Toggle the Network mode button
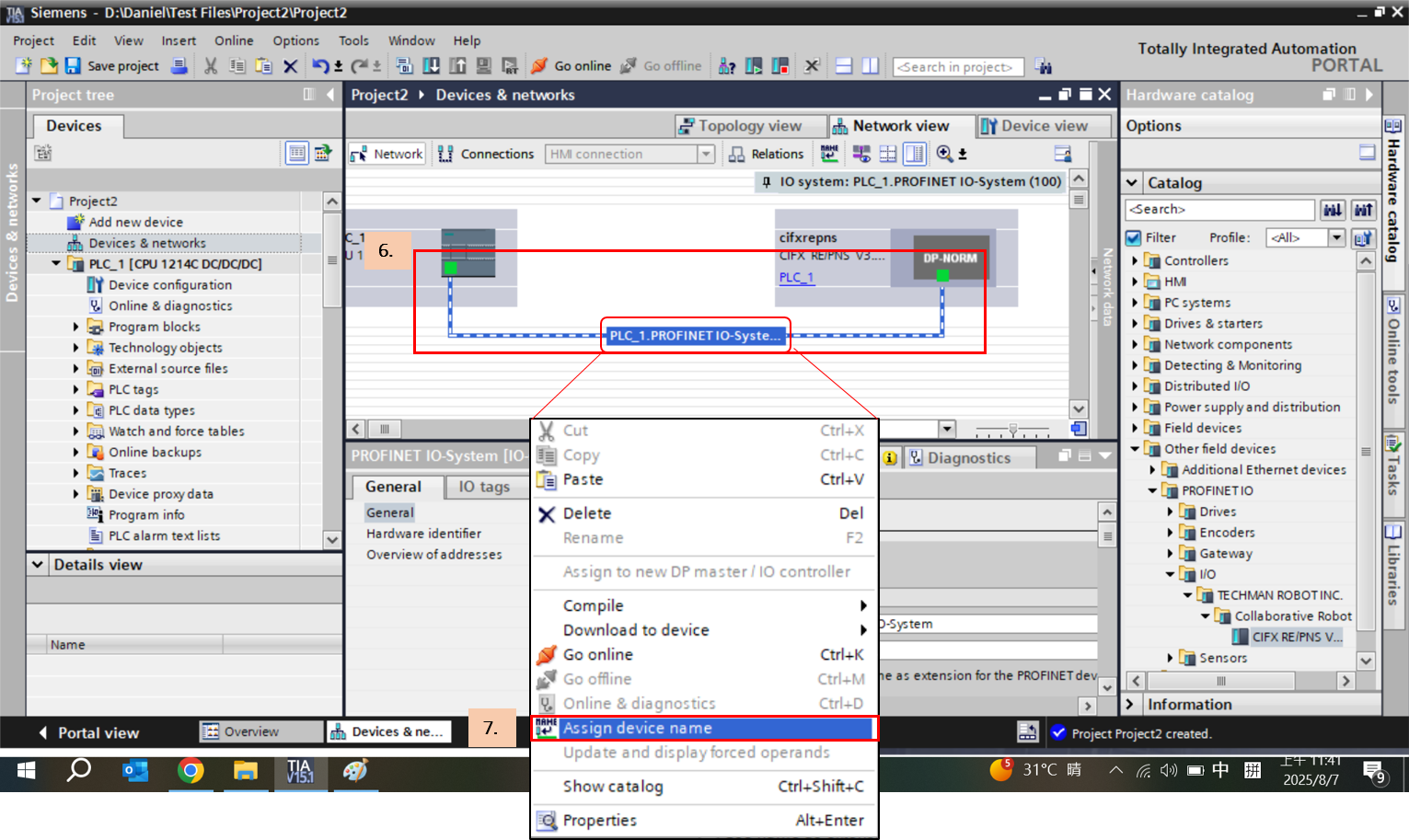This screenshot has height=840, width=1409. 387,154
